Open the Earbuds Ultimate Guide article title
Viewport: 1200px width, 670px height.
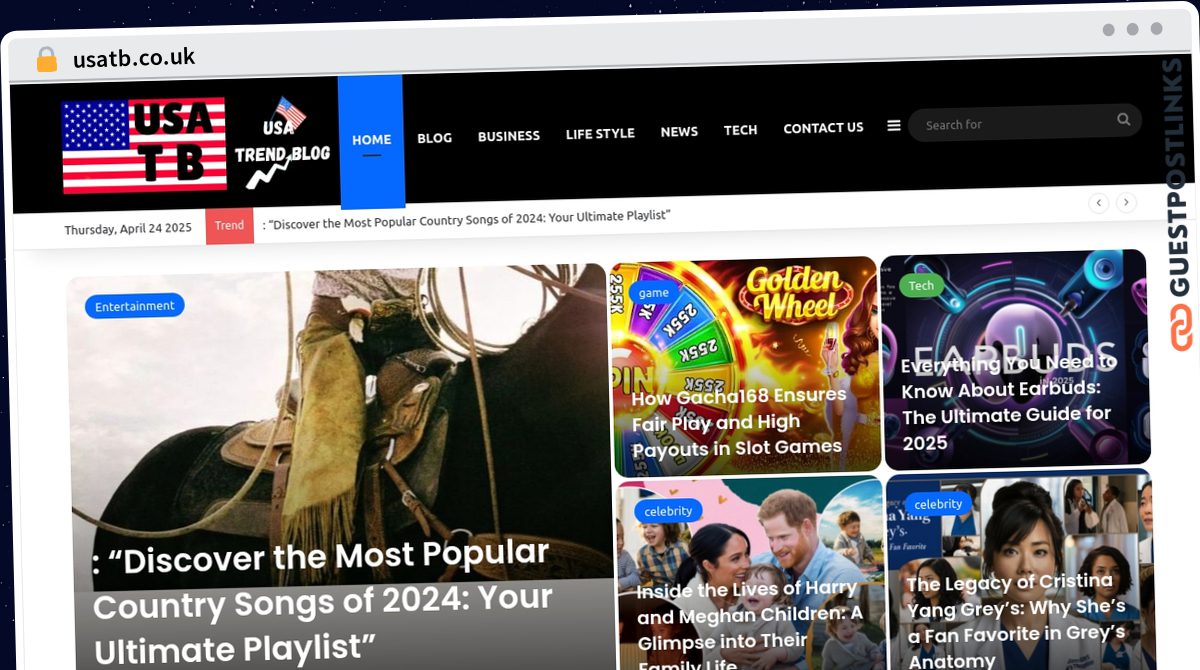pos(1009,402)
